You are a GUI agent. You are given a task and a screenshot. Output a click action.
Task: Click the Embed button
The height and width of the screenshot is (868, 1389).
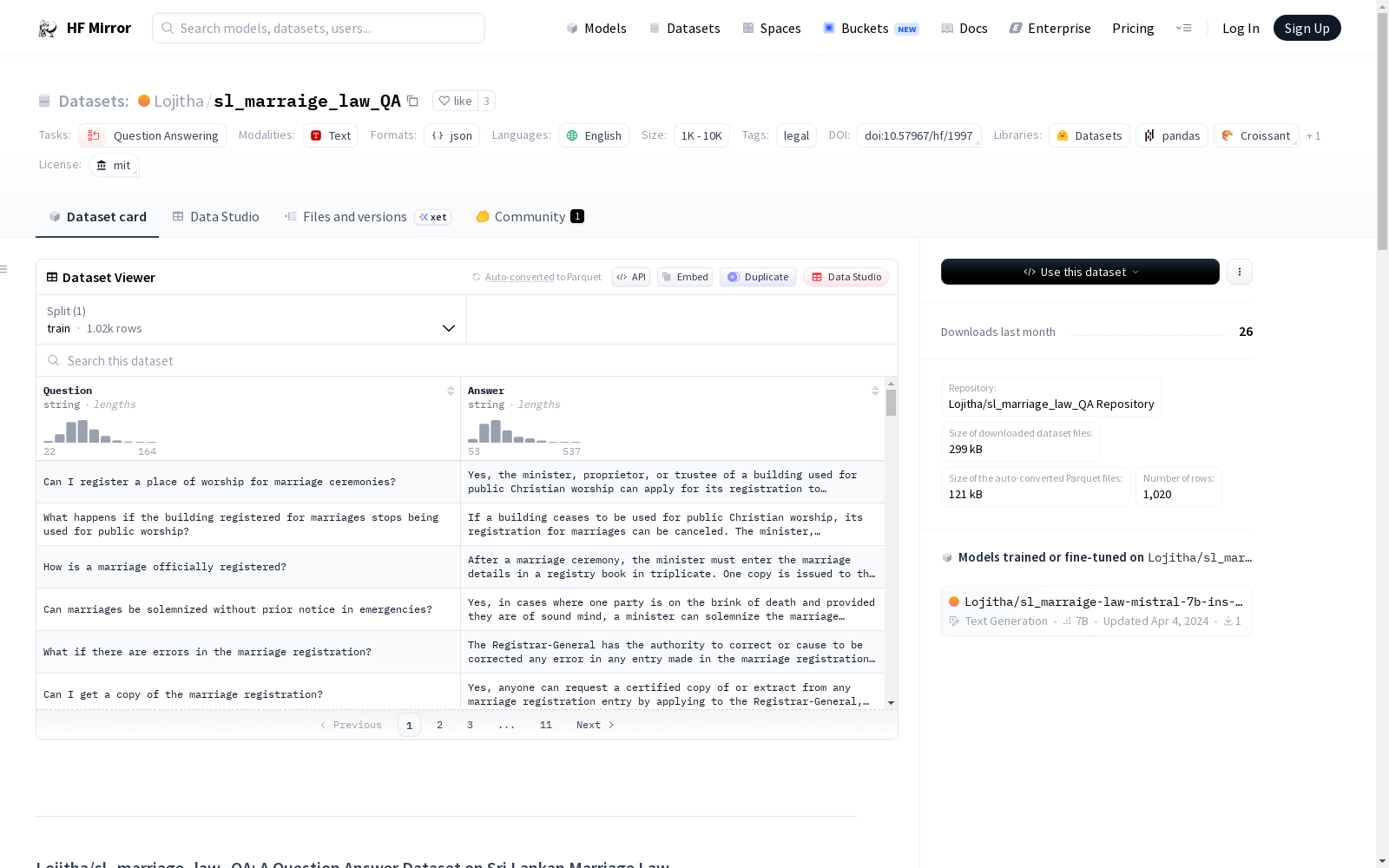click(x=685, y=277)
